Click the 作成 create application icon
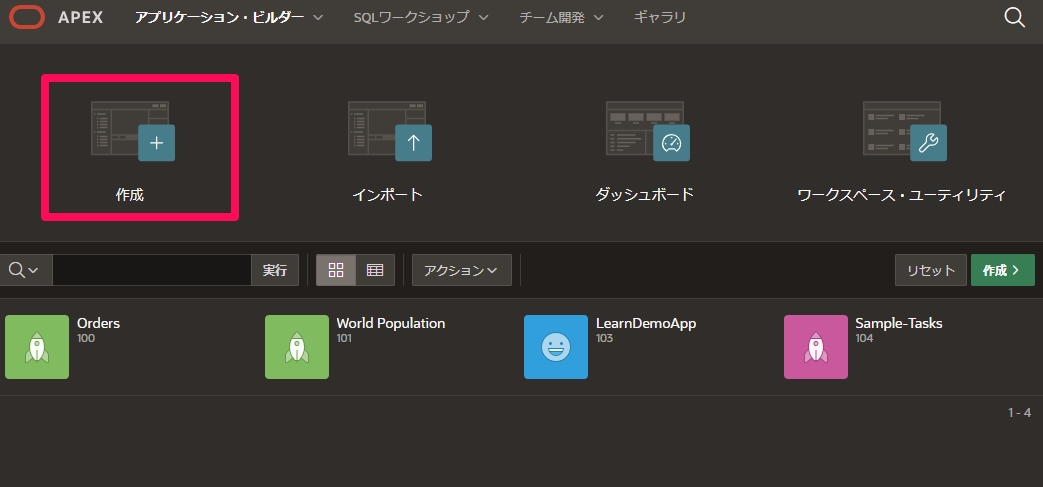The height and width of the screenshot is (487, 1043). tap(133, 131)
